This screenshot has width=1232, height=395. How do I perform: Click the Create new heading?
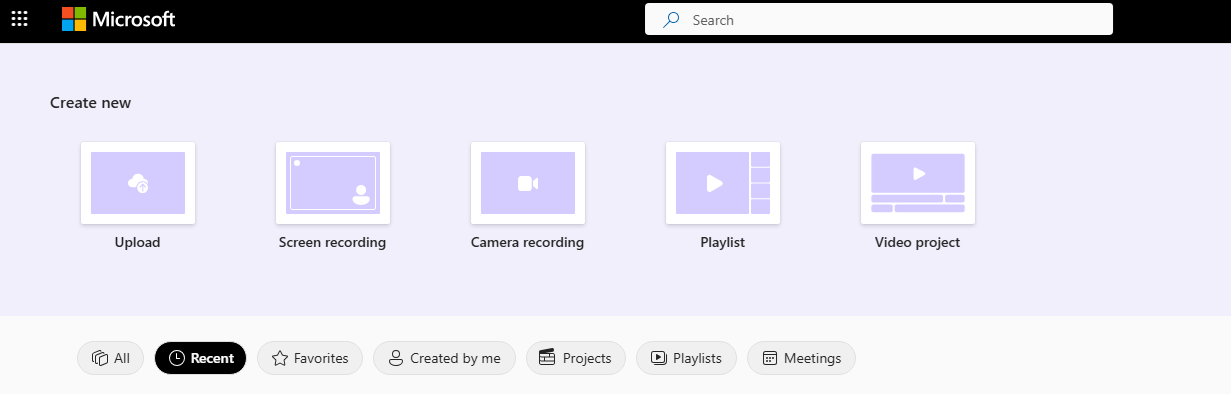(91, 103)
